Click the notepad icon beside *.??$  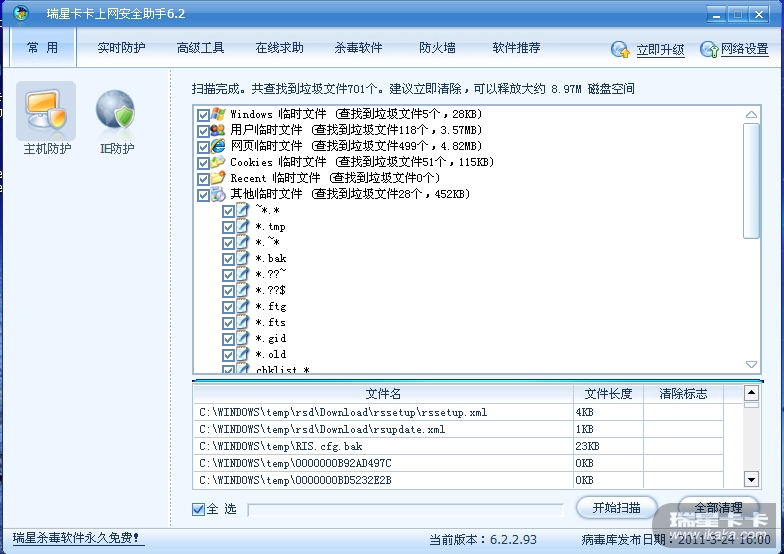(242, 290)
